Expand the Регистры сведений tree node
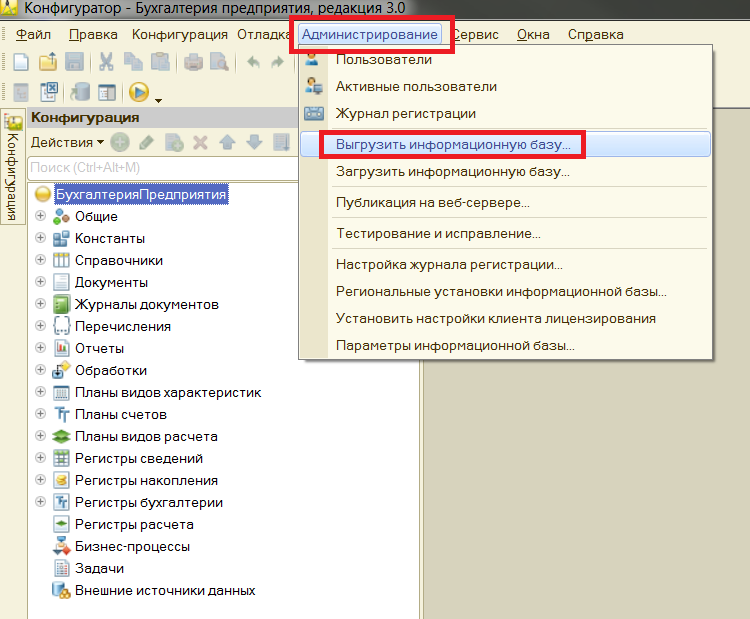The image size is (750, 619). (41, 458)
